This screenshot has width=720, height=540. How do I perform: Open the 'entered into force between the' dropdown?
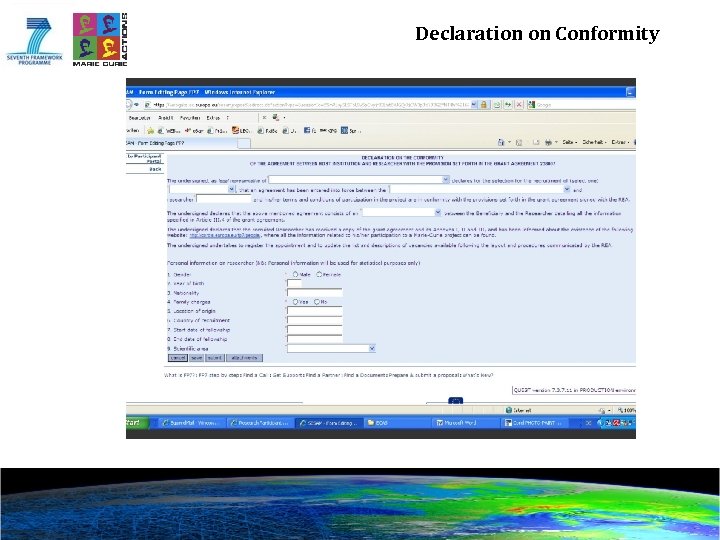[480, 189]
